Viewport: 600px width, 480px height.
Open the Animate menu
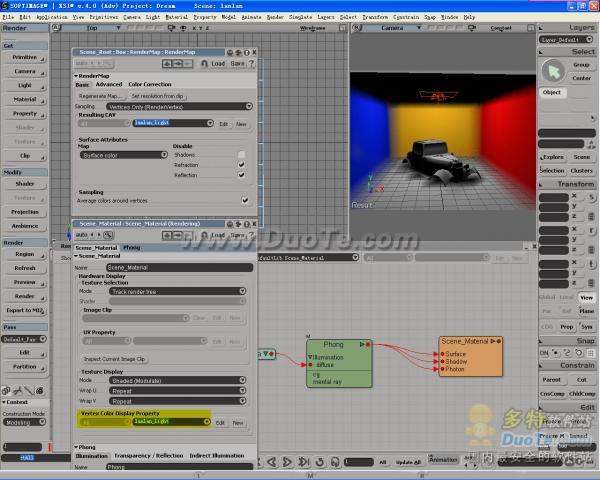point(251,17)
